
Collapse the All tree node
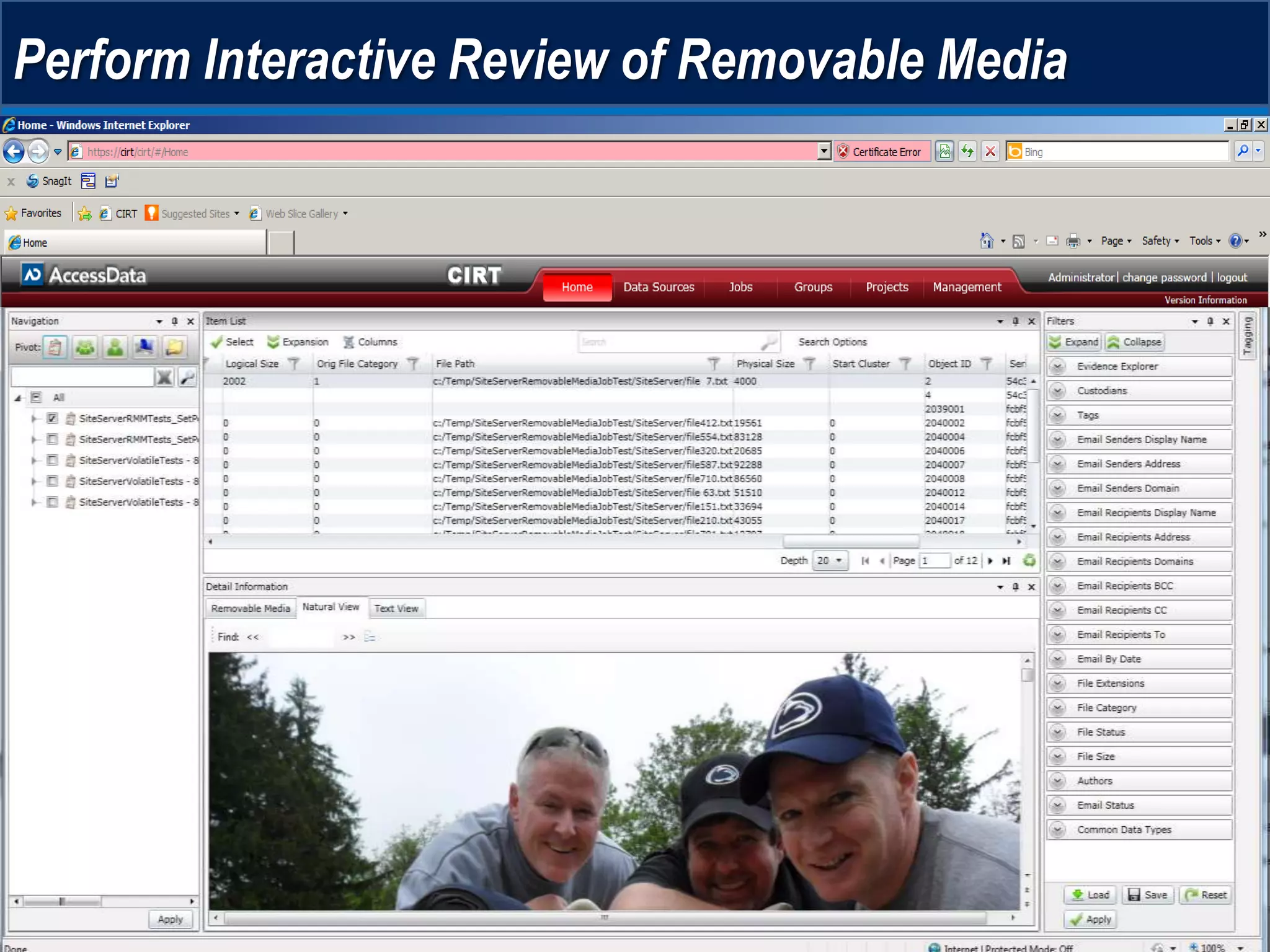(18, 398)
